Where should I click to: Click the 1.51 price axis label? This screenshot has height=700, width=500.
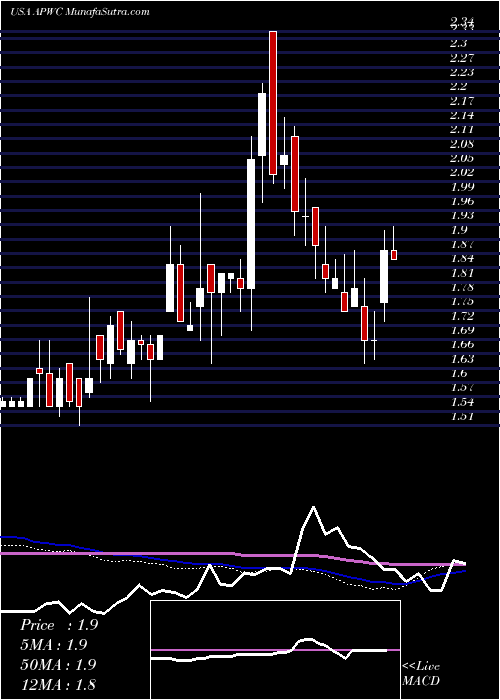[x=462, y=416]
